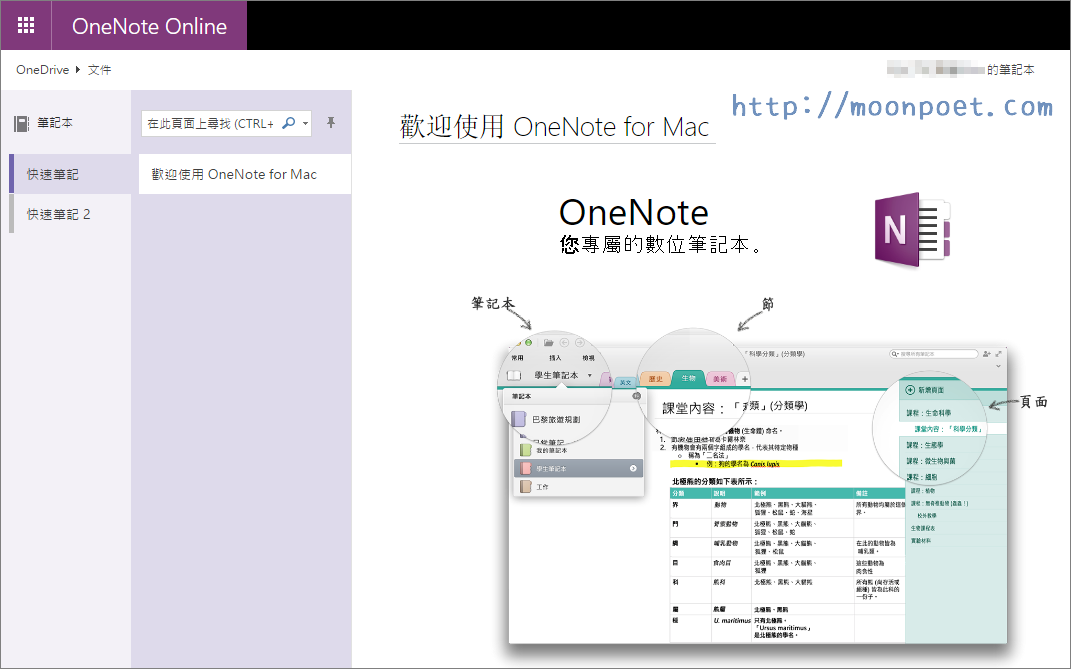Click the share person icon in the Mac toolbar

tap(986, 354)
